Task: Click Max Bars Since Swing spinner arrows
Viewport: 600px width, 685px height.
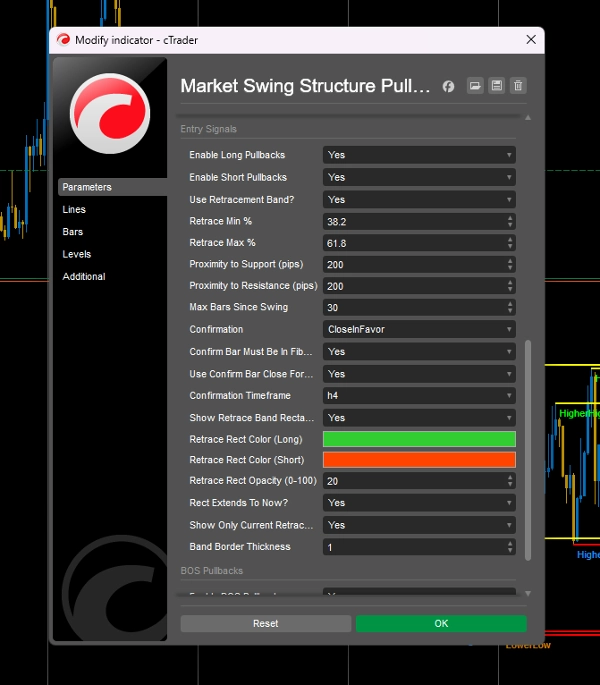Action: pos(510,307)
